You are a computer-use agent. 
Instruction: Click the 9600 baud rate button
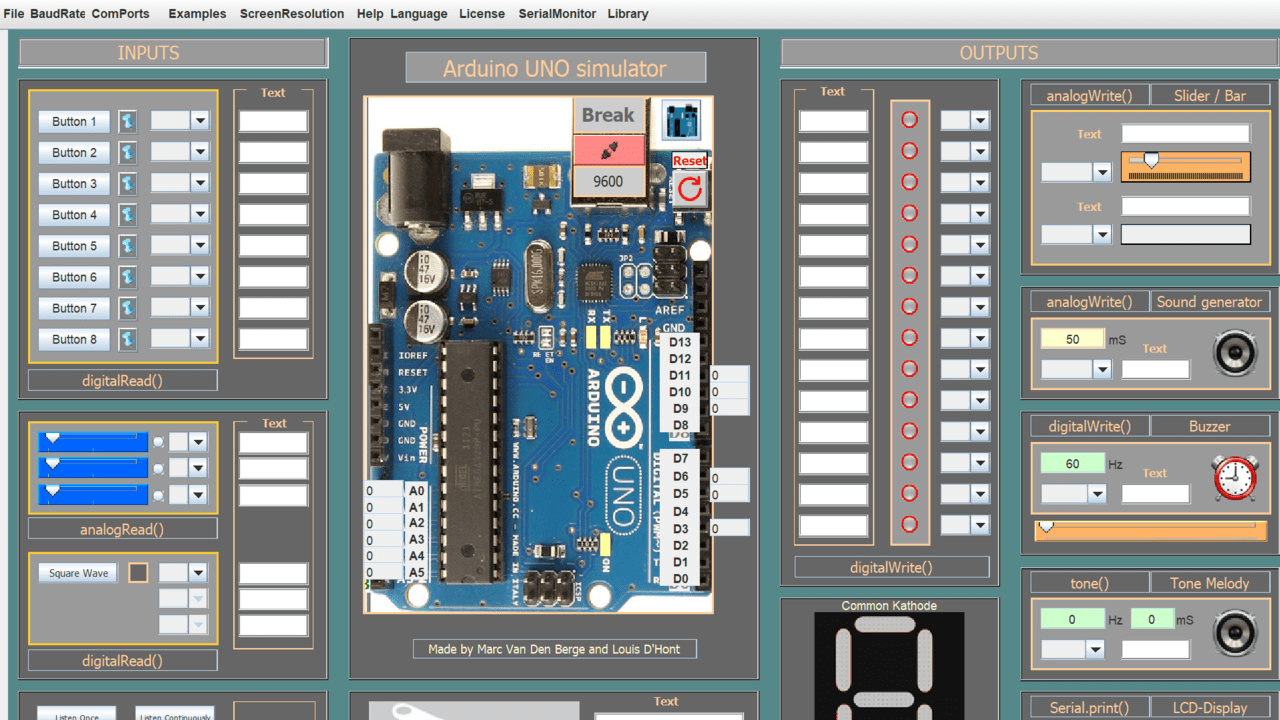(608, 181)
